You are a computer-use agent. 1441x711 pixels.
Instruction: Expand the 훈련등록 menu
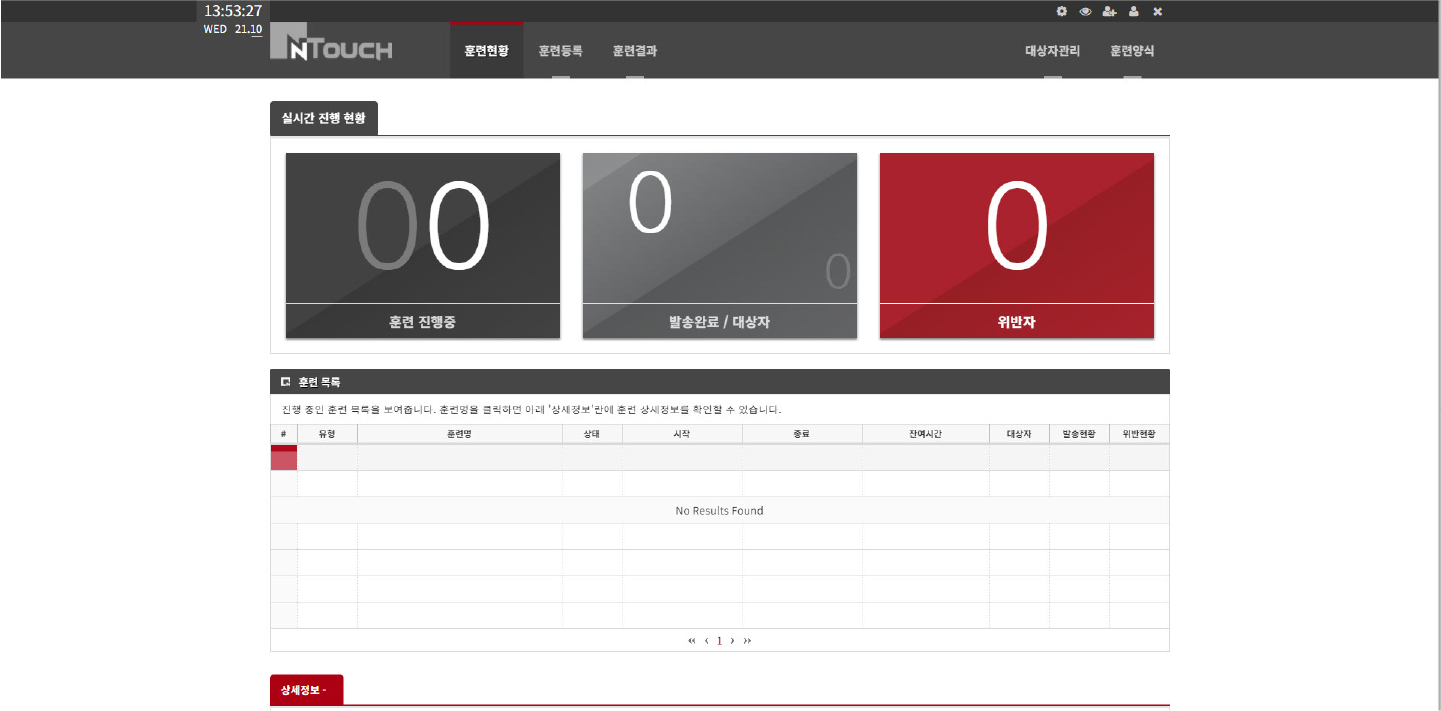560,51
